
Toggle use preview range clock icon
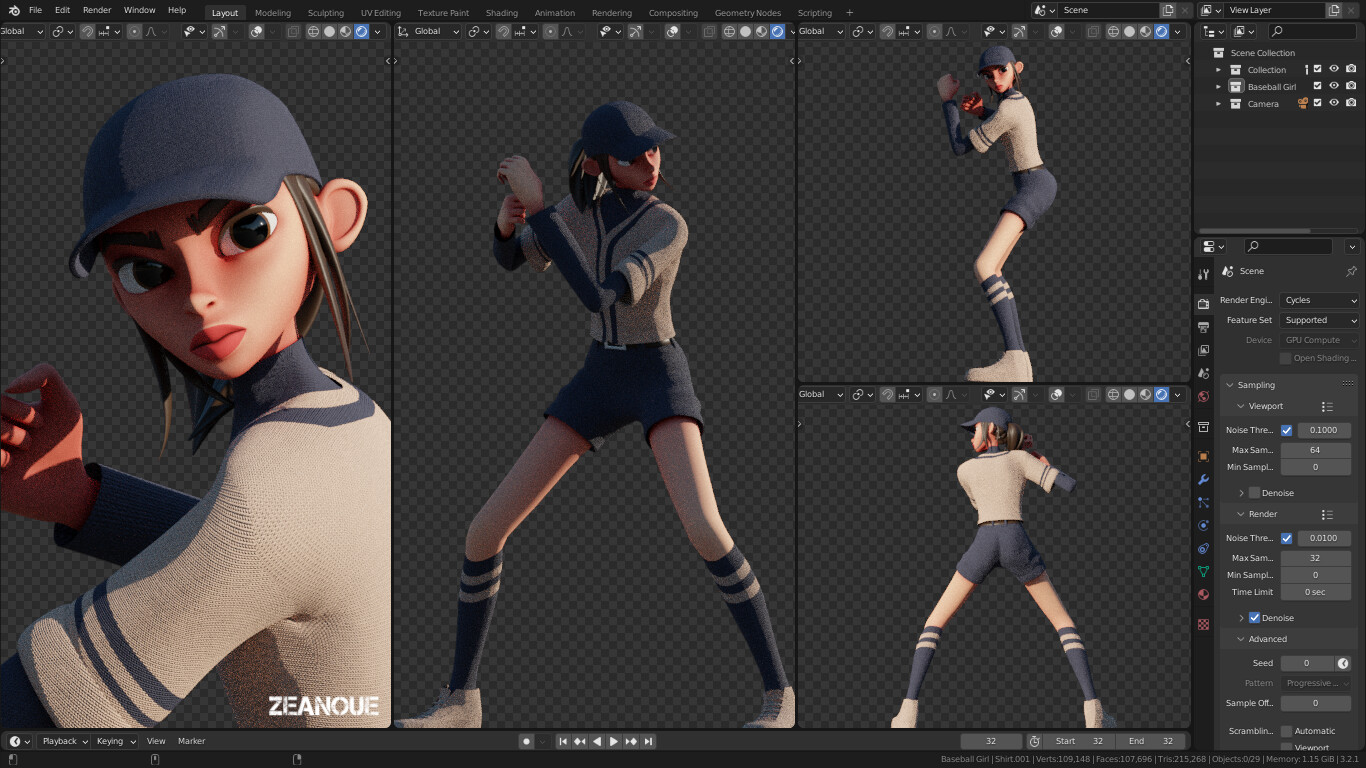point(1034,741)
